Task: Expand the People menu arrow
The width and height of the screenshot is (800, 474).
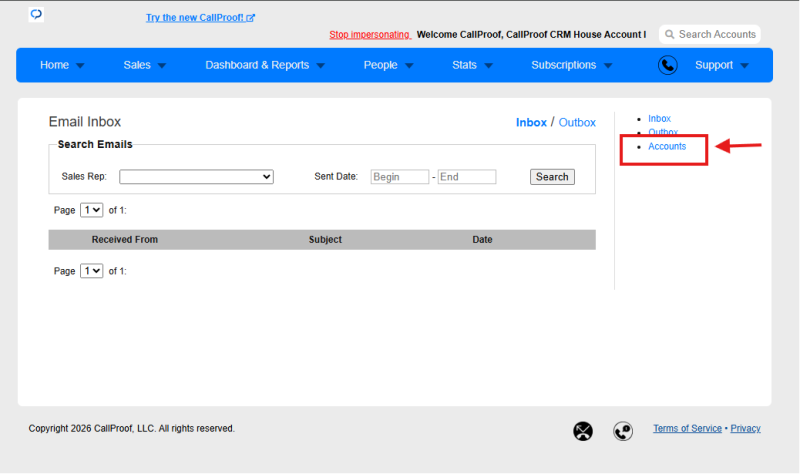Action: click(409, 66)
